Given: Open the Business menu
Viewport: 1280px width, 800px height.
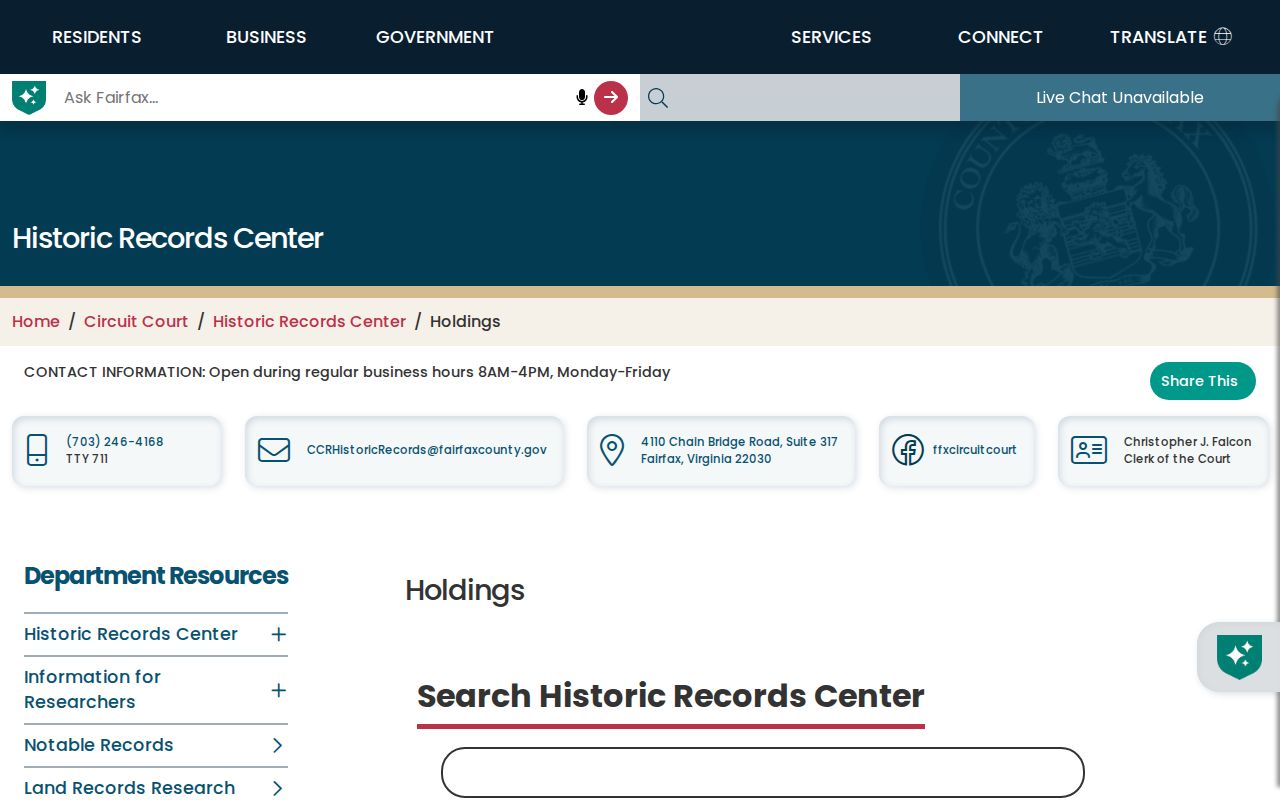Looking at the screenshot, I should (266, 37).
